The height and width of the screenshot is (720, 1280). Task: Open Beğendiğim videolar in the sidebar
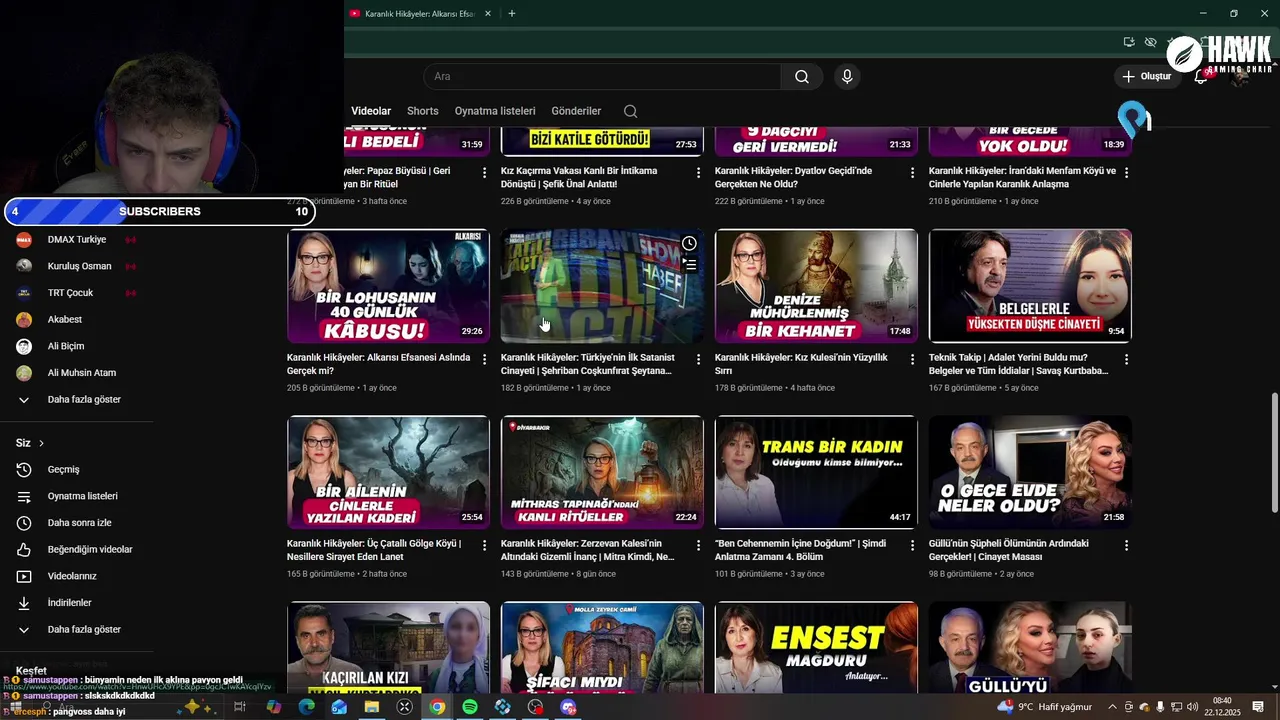click(90, 549)
